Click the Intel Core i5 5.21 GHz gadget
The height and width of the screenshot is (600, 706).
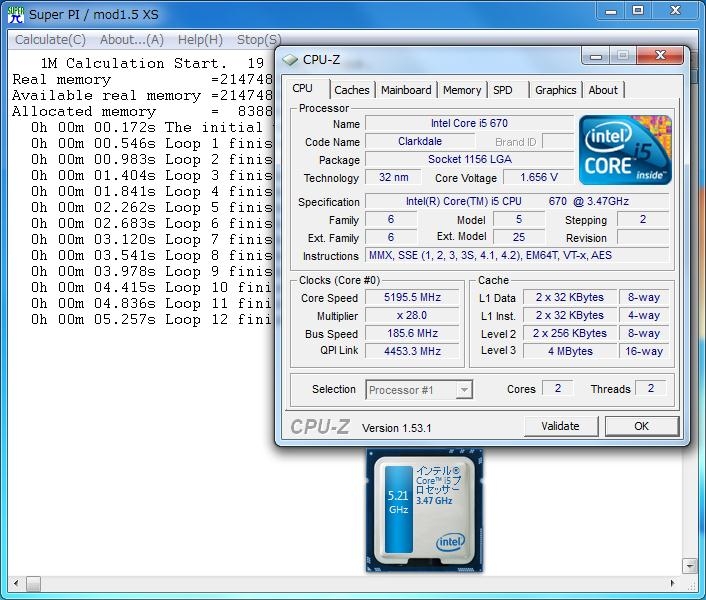point(424,510)
